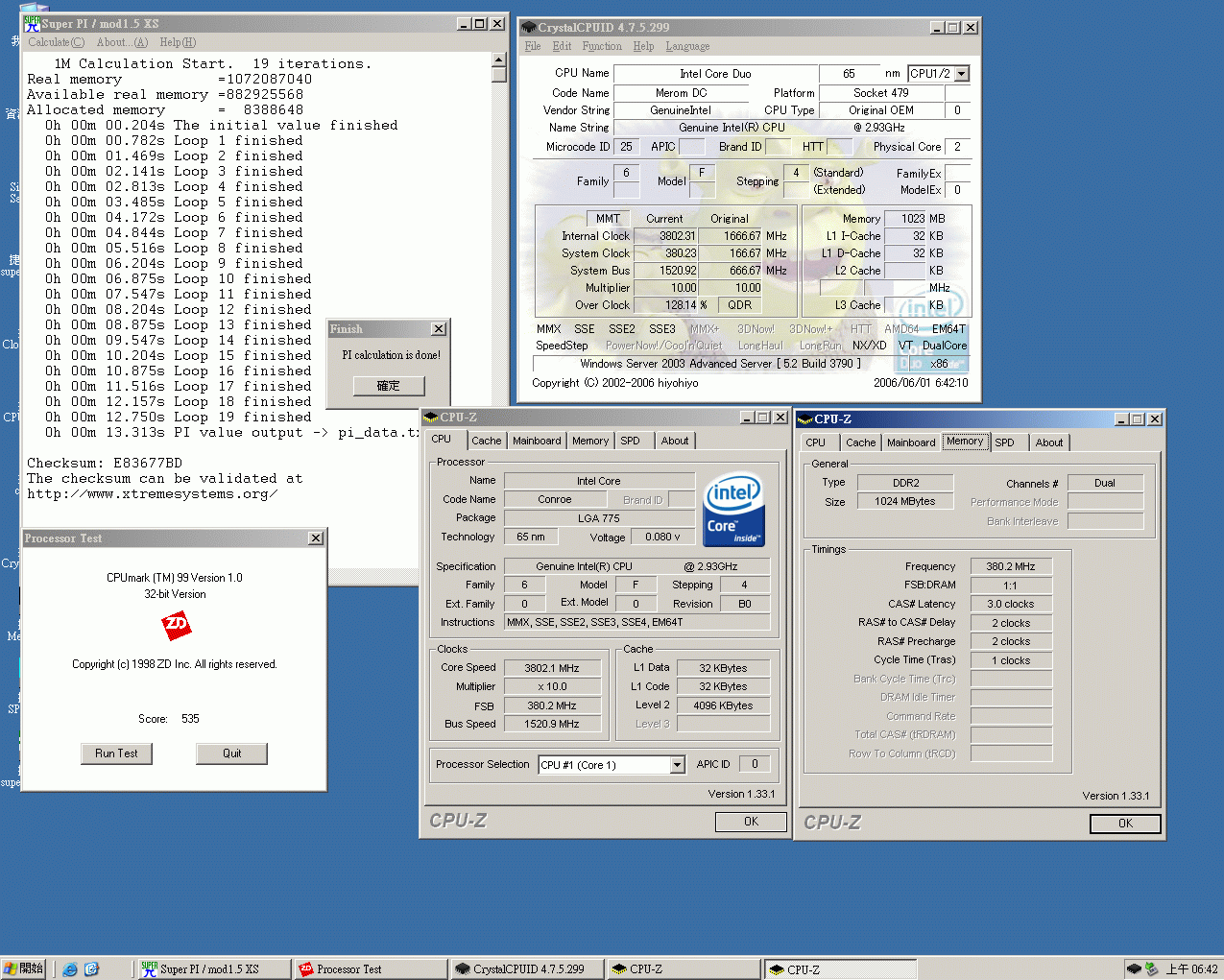Open the Function menu in CrystalCPUID
This screenshot has height=980, width=1224.
tap(602, 45)
